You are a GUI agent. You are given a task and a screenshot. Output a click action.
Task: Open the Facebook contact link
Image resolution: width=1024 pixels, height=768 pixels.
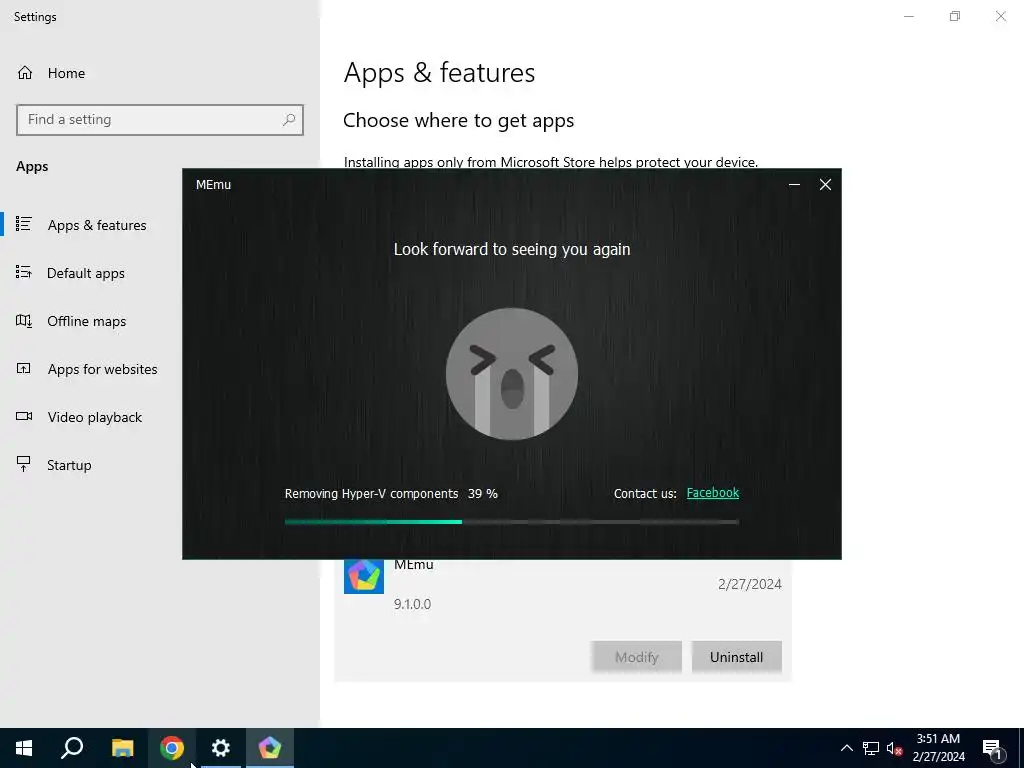pos(712,493)
